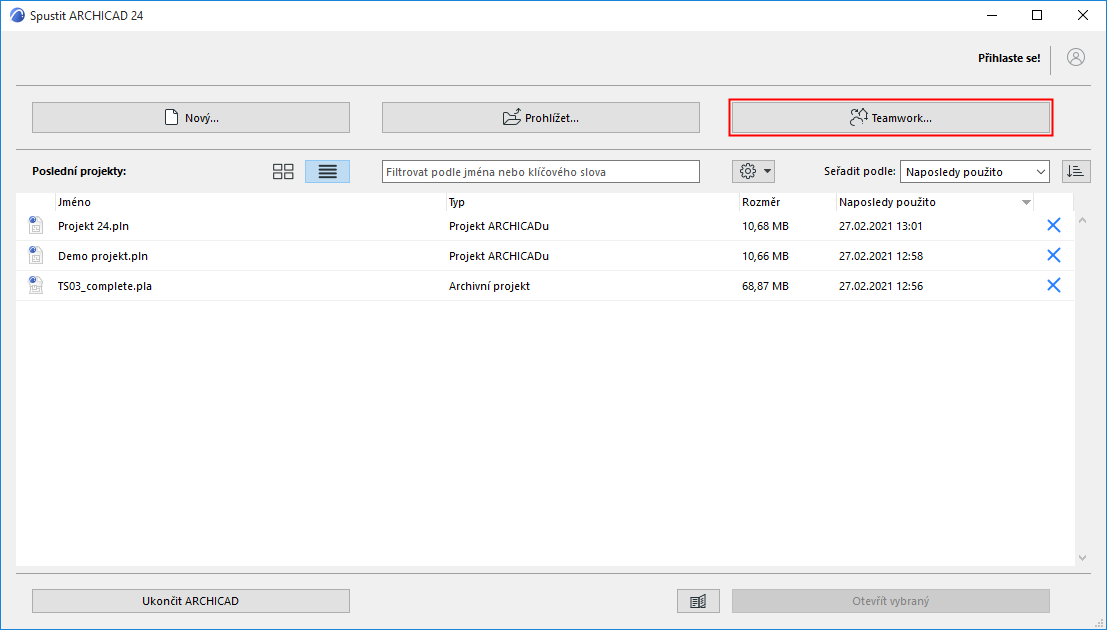
Task: Click the Nový... new project button
Action: [191, 118]
